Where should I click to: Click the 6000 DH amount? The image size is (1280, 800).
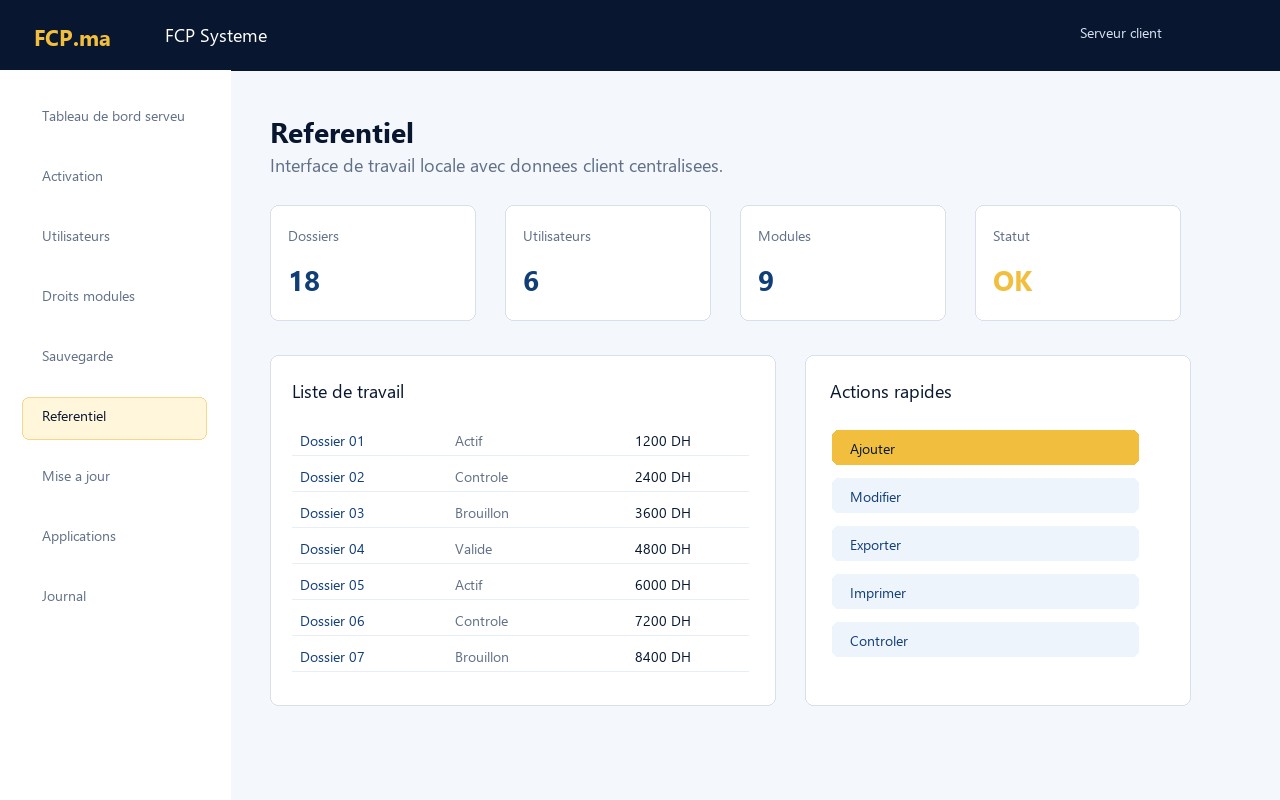click(663, 585)
